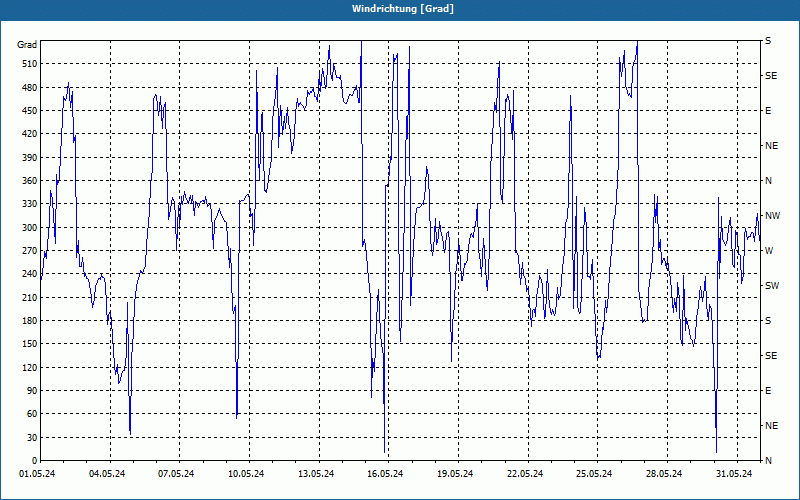
Task: Click the 13.05.24 date label
Action: tap(316, 474)
